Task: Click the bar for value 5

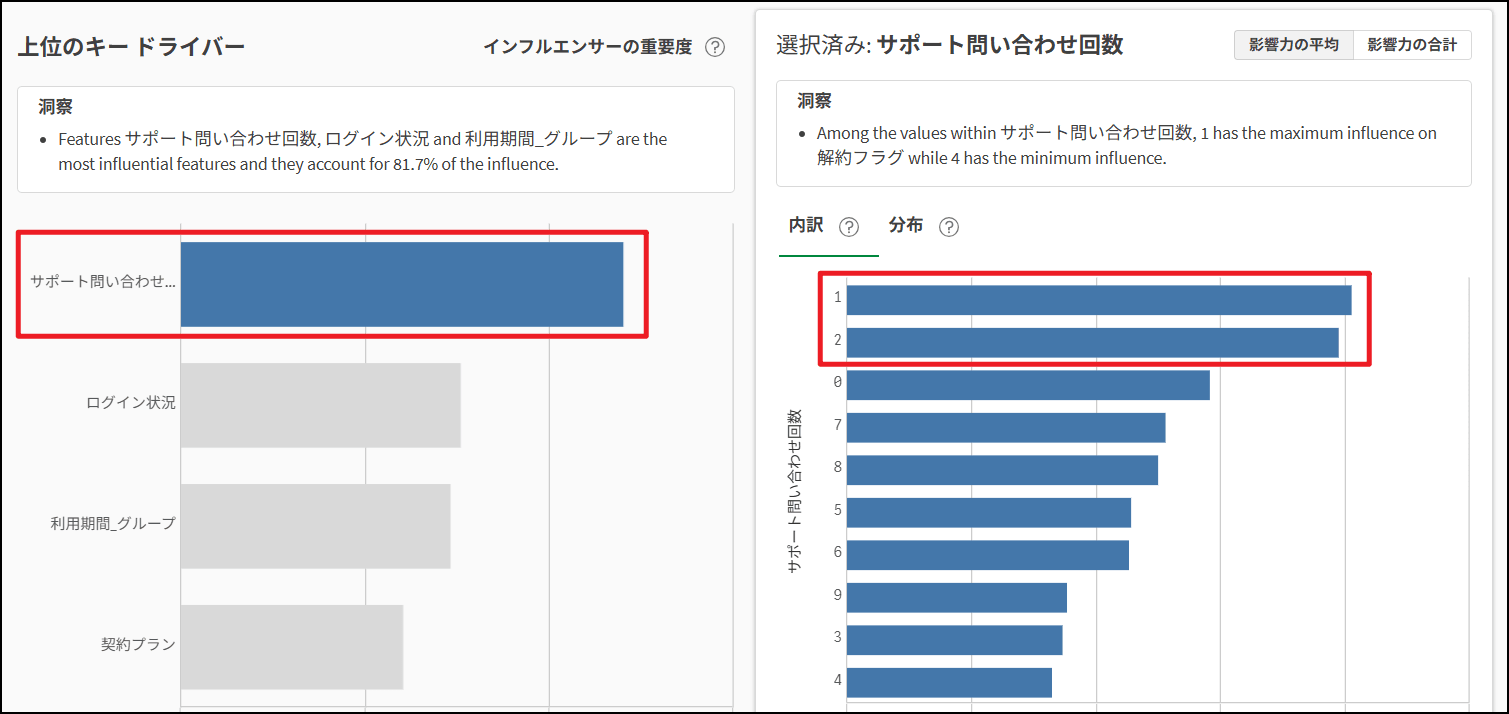Action: (x=988, y=512)
